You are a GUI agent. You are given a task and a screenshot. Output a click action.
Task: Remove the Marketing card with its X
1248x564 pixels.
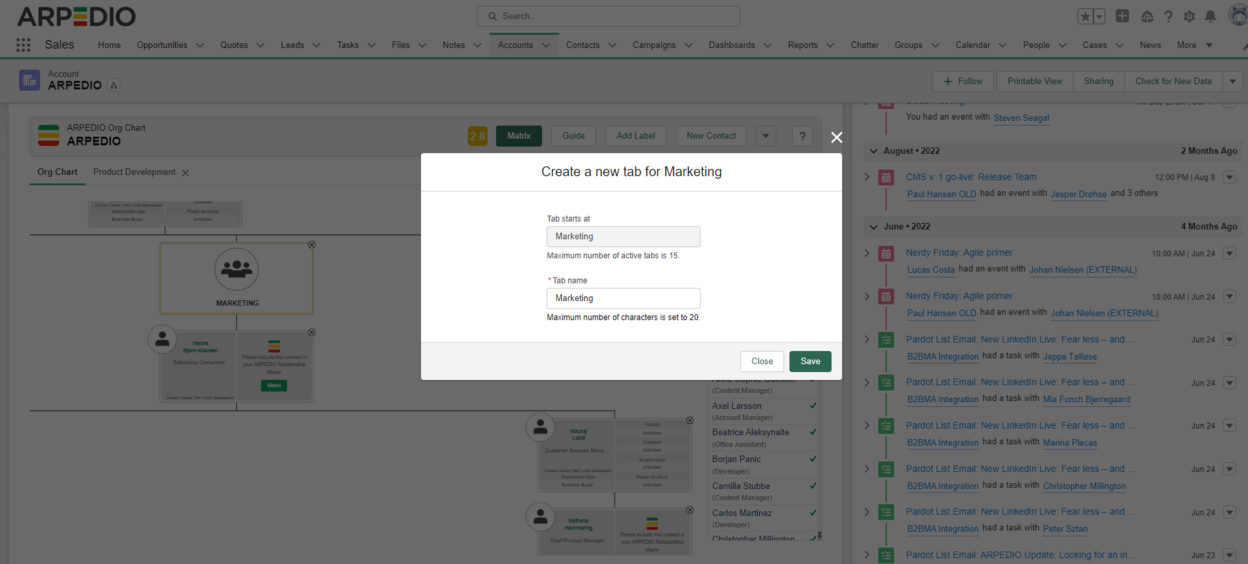click(311, 245)
